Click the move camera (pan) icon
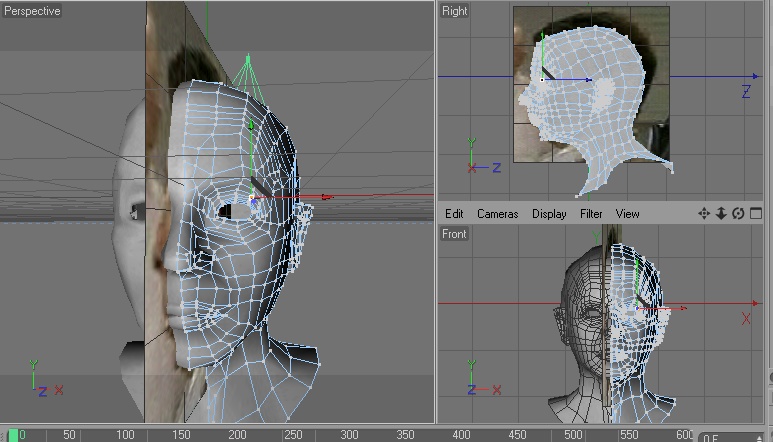 tap(704, 213)
